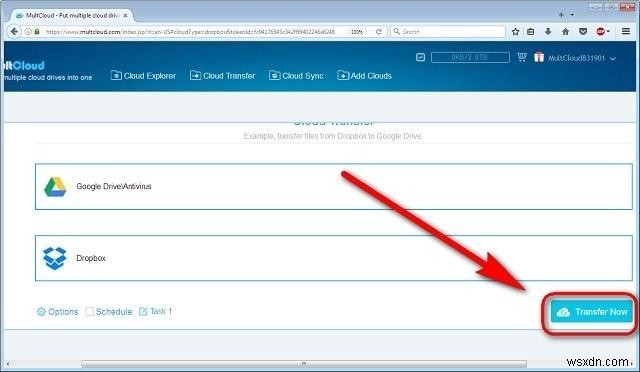Select the Dropbox destination box
Screen dimensions: 640x372
coord(334,258)
